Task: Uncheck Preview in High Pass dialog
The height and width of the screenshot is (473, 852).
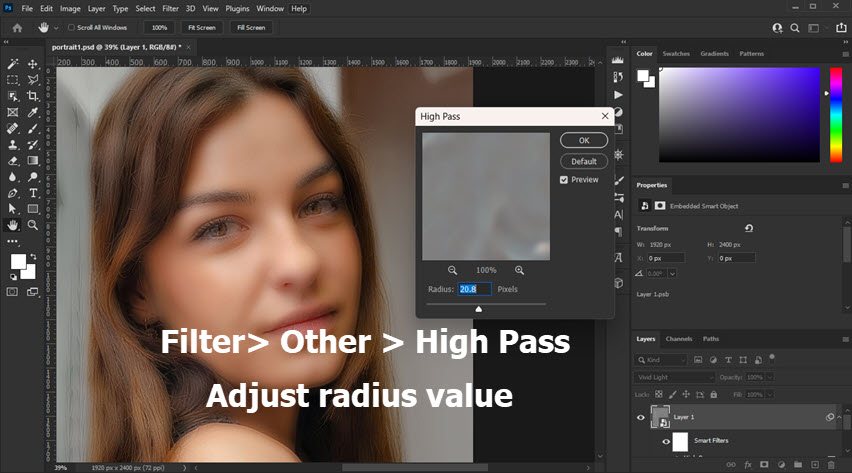Action: (563, 180)
